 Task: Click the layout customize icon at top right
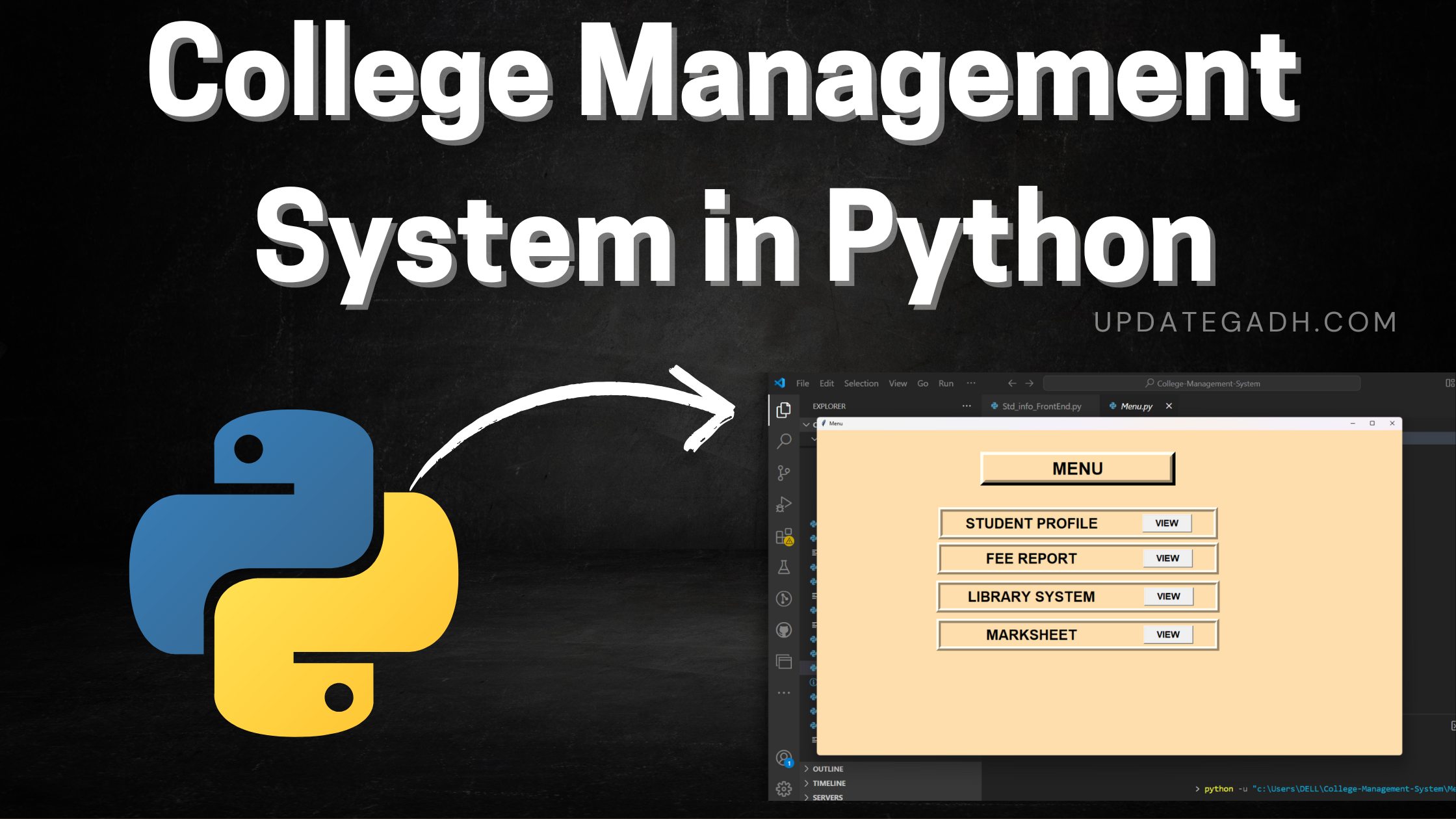pyautogui.click(x=1450, y=383)
